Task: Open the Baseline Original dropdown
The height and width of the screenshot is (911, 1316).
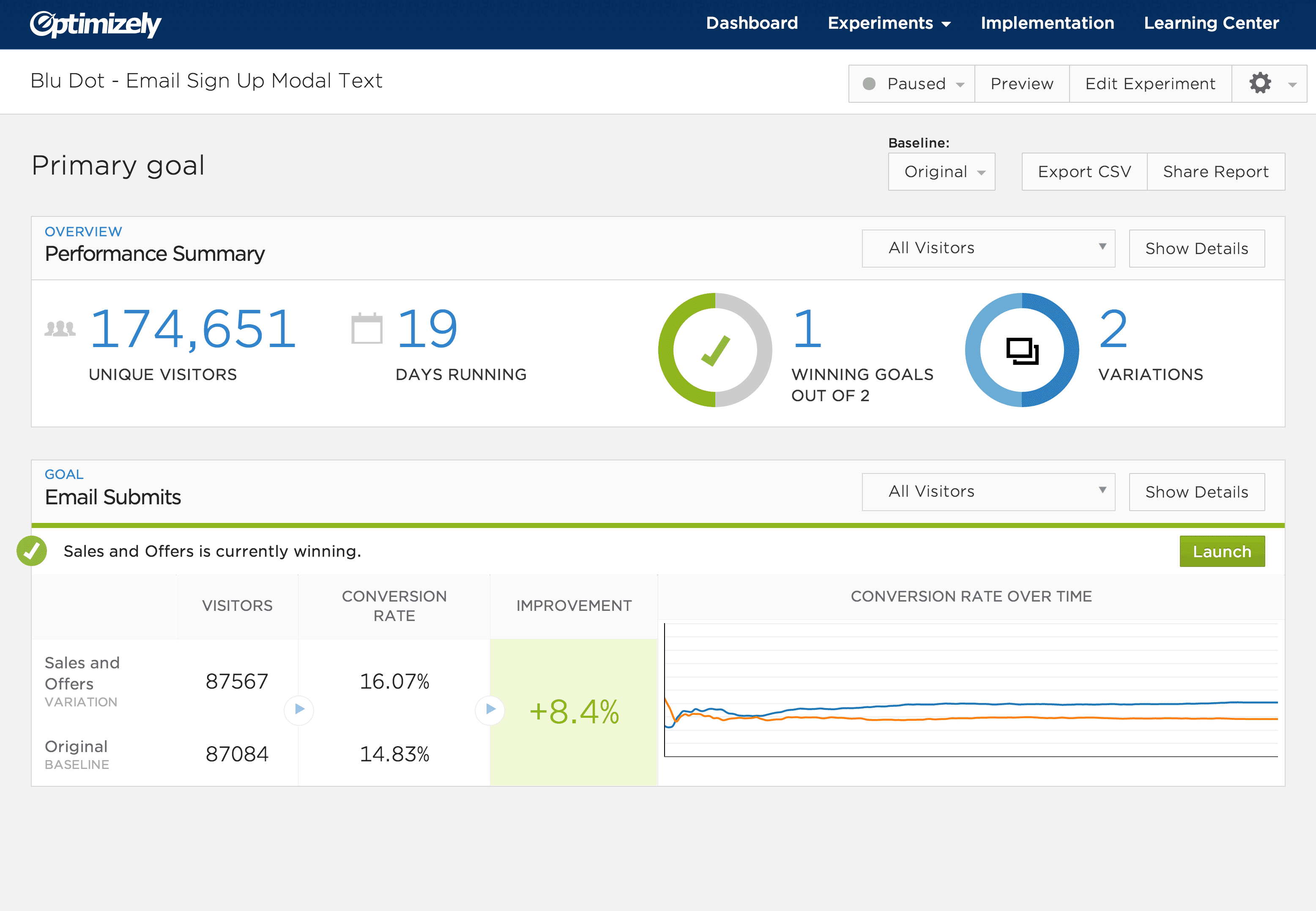Action: coord(941,172)
